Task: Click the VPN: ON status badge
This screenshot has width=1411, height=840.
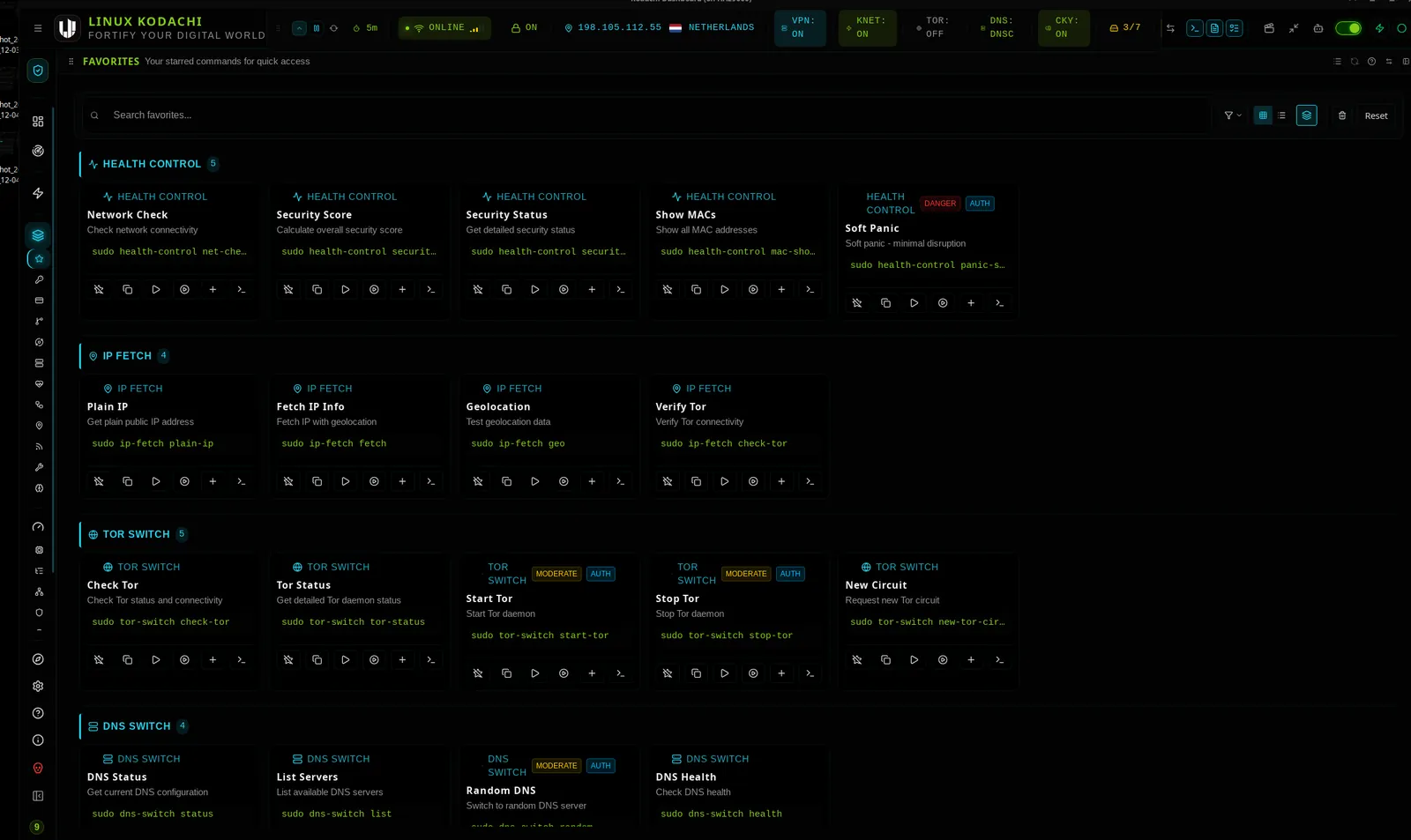Action: [800, 28]
